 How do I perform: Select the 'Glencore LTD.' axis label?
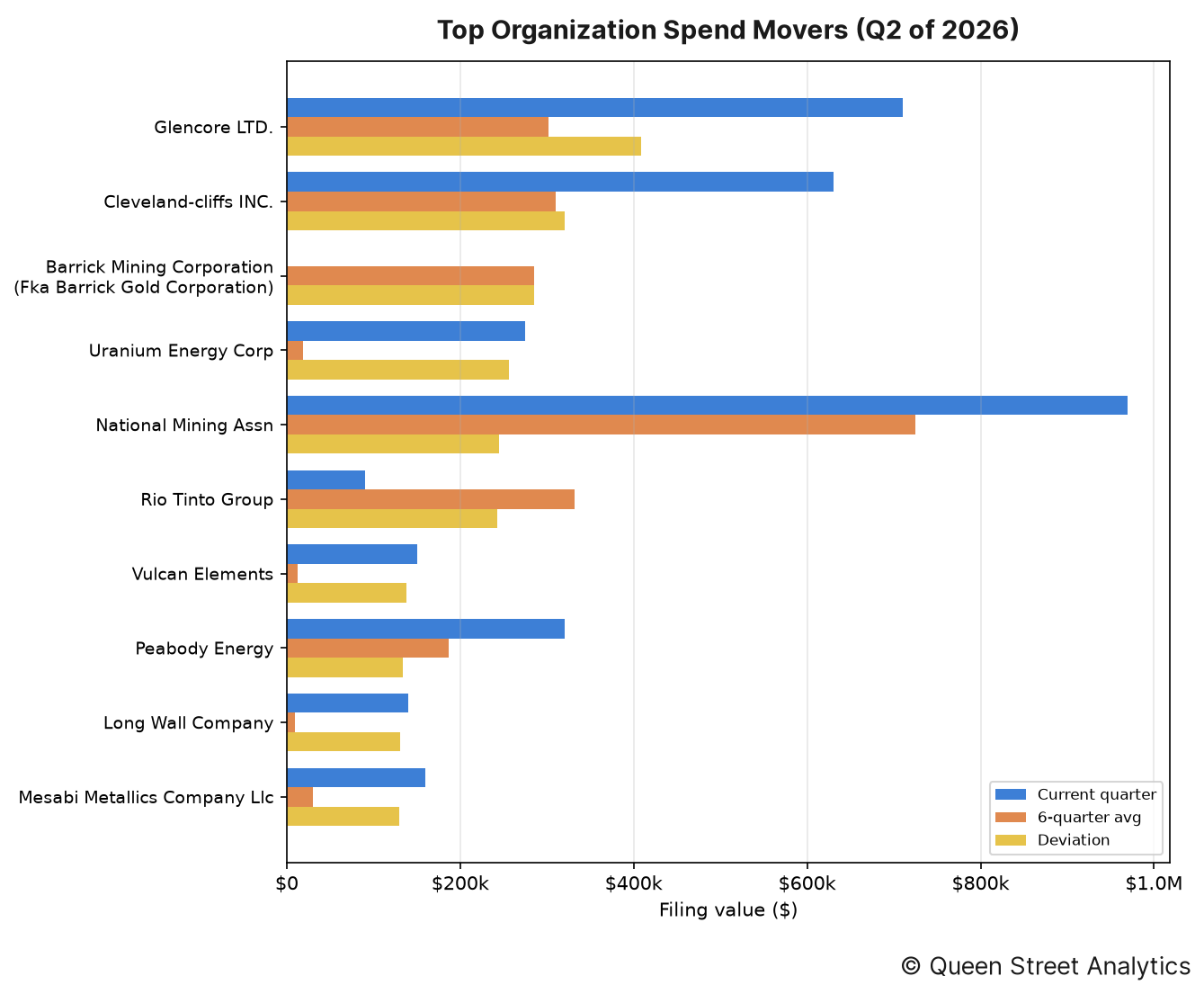point(213,127)
